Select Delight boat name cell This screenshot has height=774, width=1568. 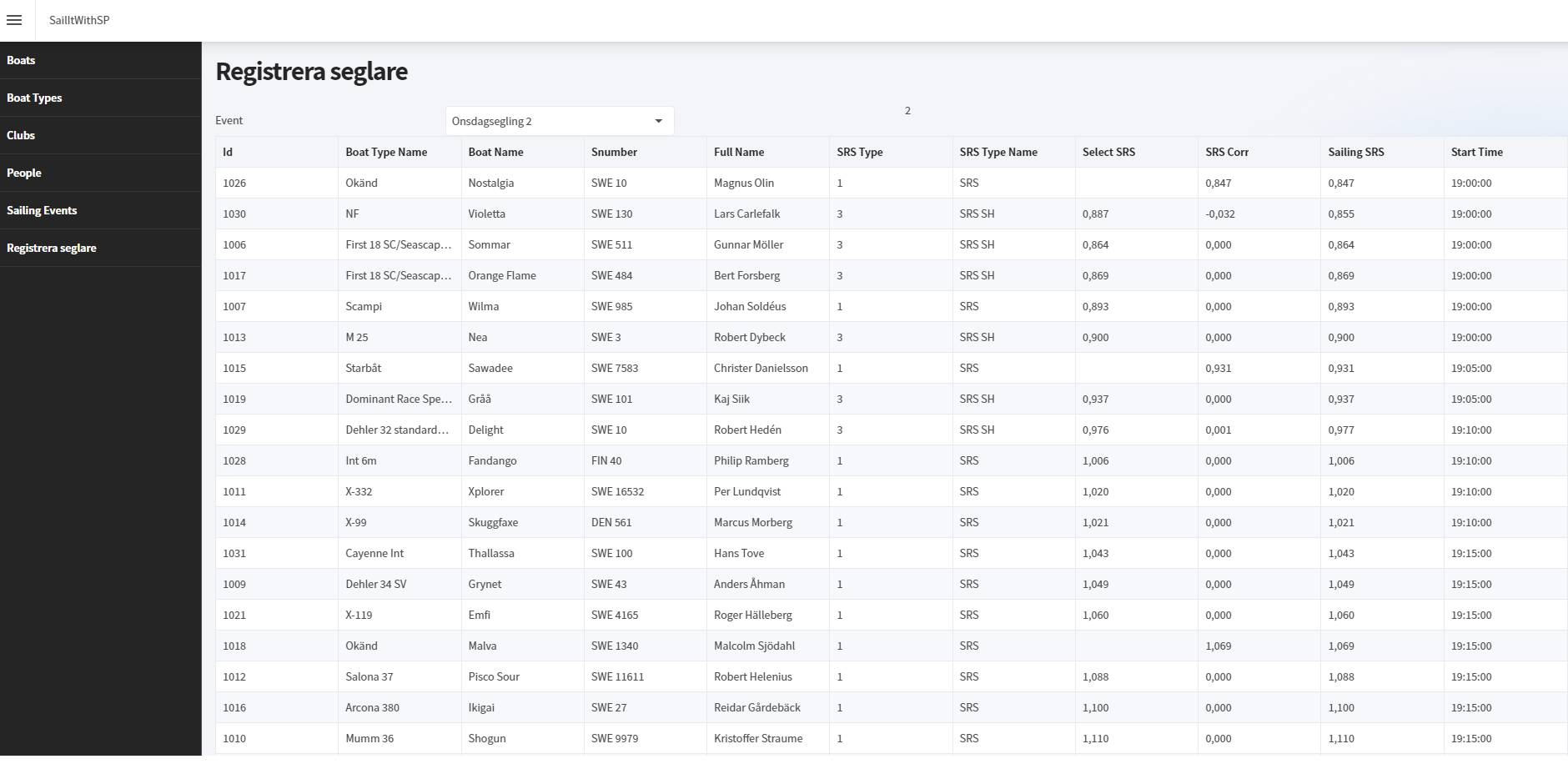(522, 430)
